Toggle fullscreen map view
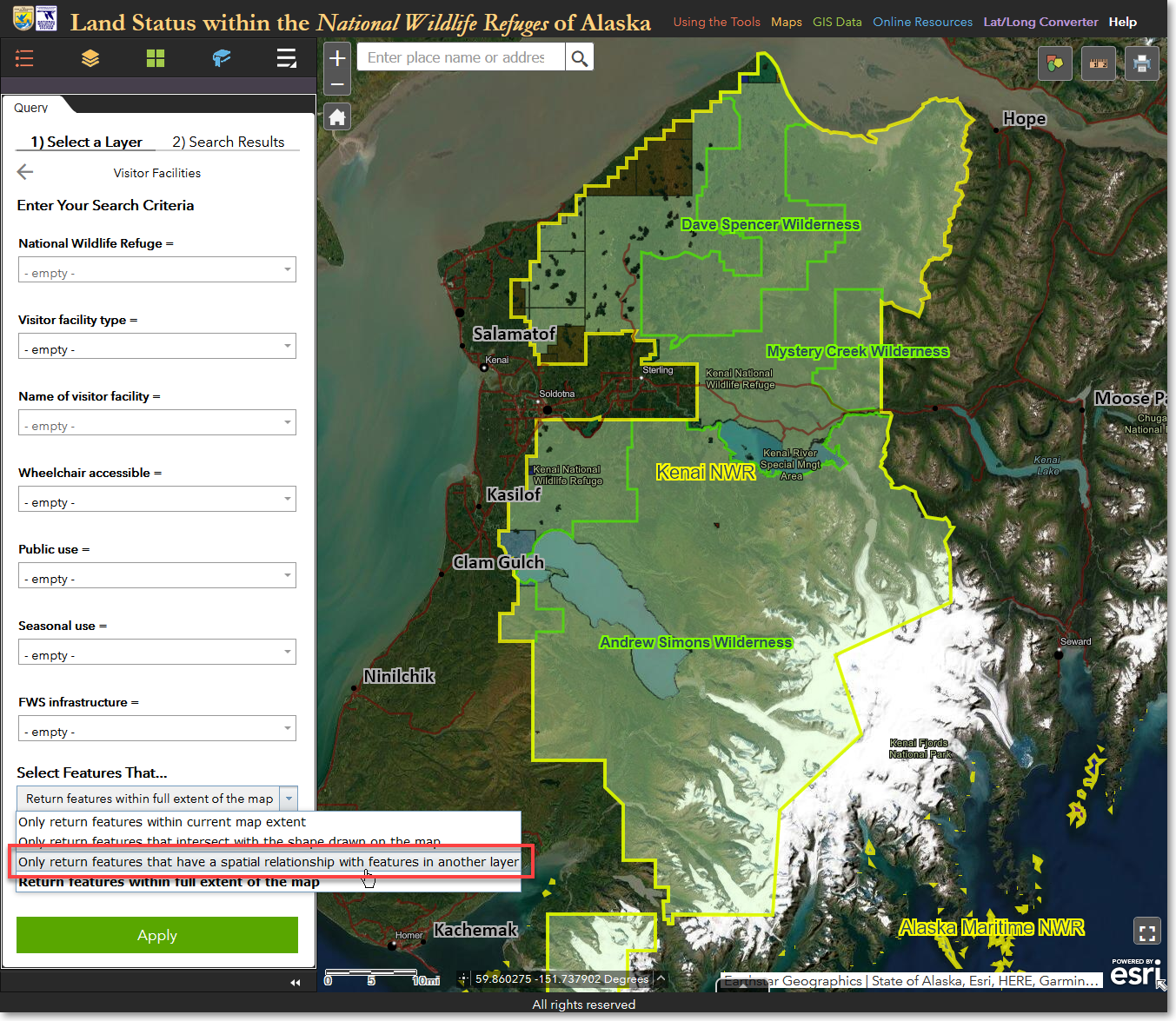The image size is (1176, 1021). (1146, 932)
